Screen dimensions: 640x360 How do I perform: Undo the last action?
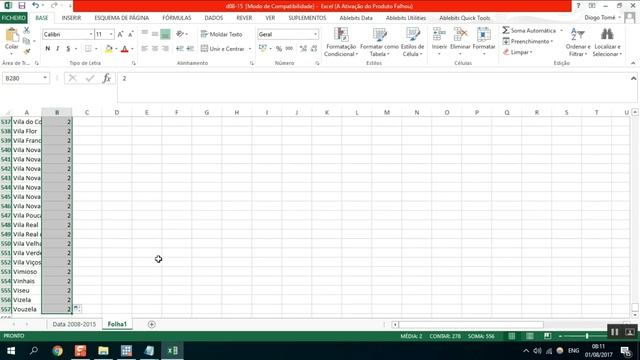pyautogui.click(x=36, y=6)
